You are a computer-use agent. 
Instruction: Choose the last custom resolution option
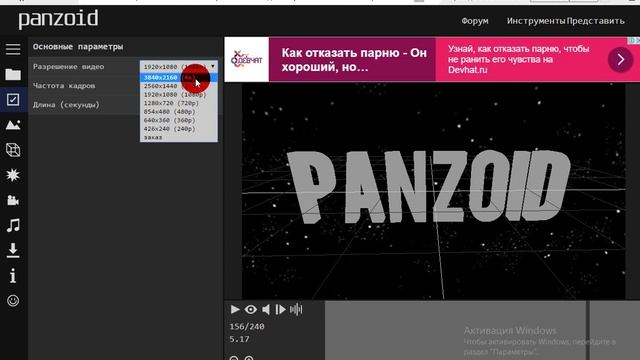[x=179, y=138]
